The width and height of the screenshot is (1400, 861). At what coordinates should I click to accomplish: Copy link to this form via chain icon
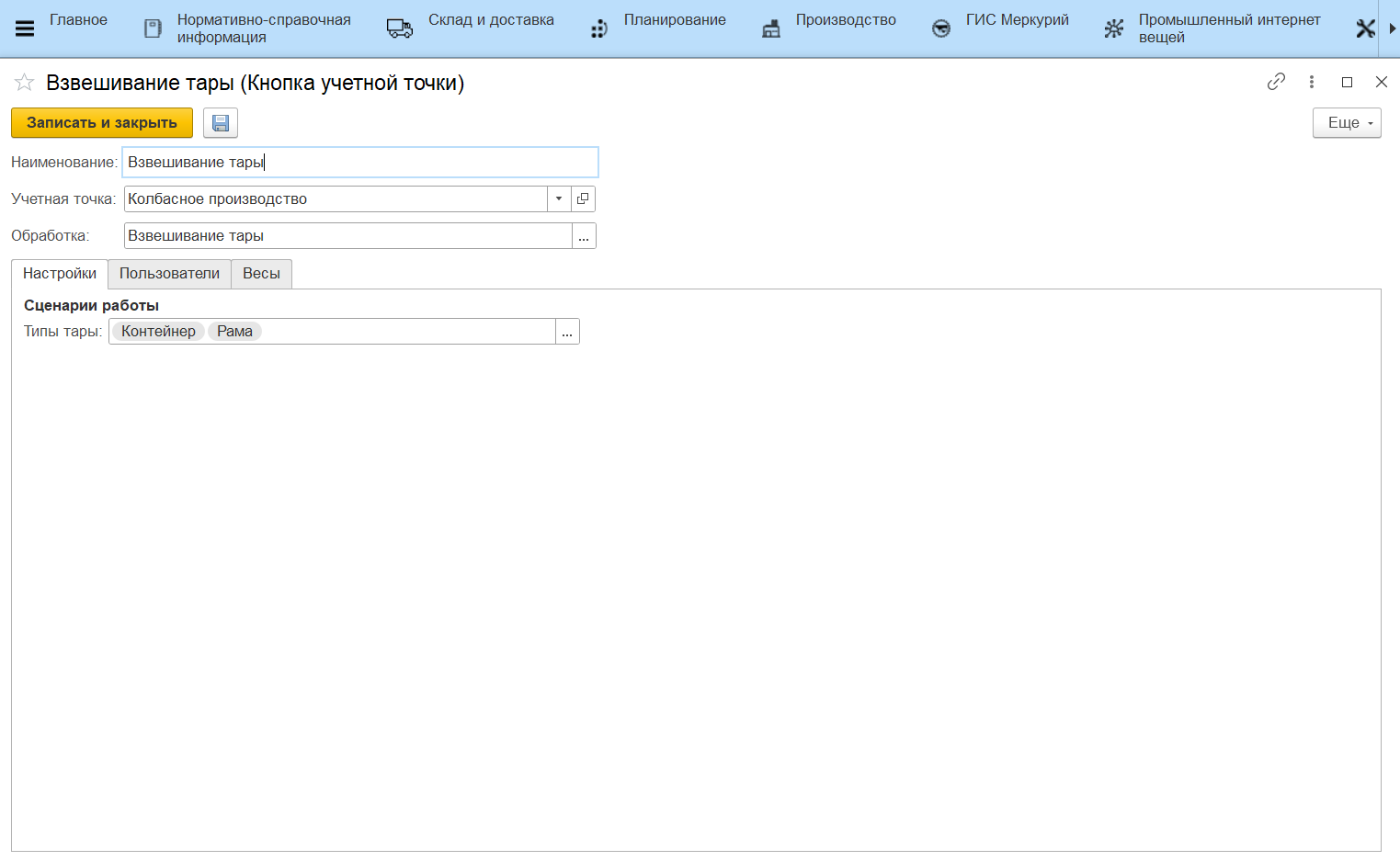click(1276, 82)
